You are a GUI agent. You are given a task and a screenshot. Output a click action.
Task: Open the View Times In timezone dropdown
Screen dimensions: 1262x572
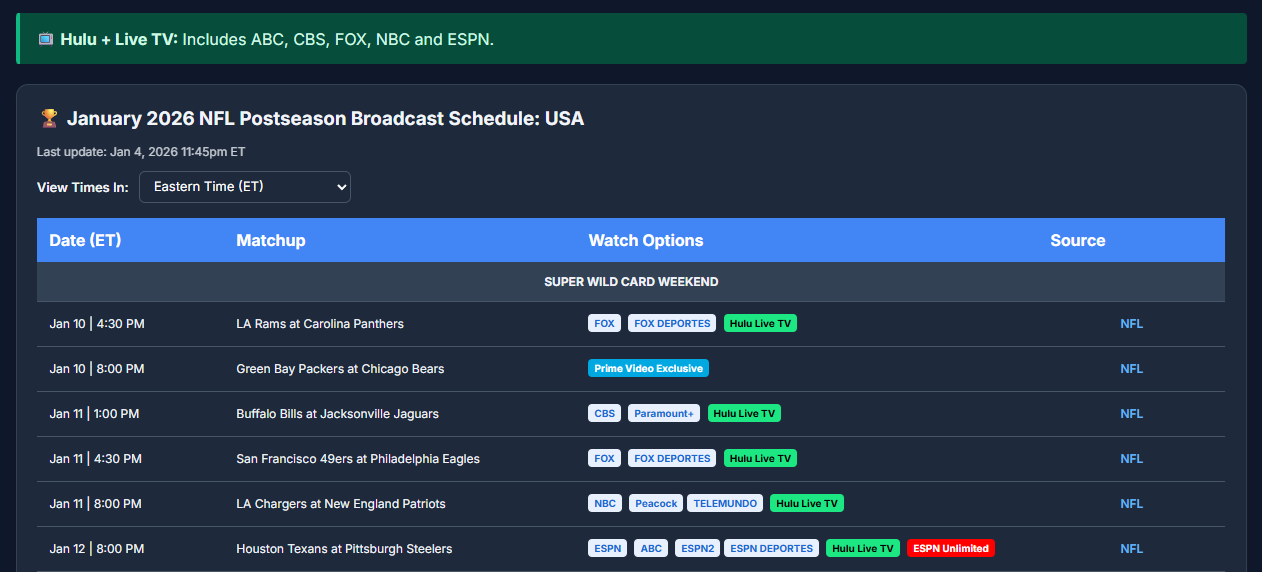(x=245, y=187)
